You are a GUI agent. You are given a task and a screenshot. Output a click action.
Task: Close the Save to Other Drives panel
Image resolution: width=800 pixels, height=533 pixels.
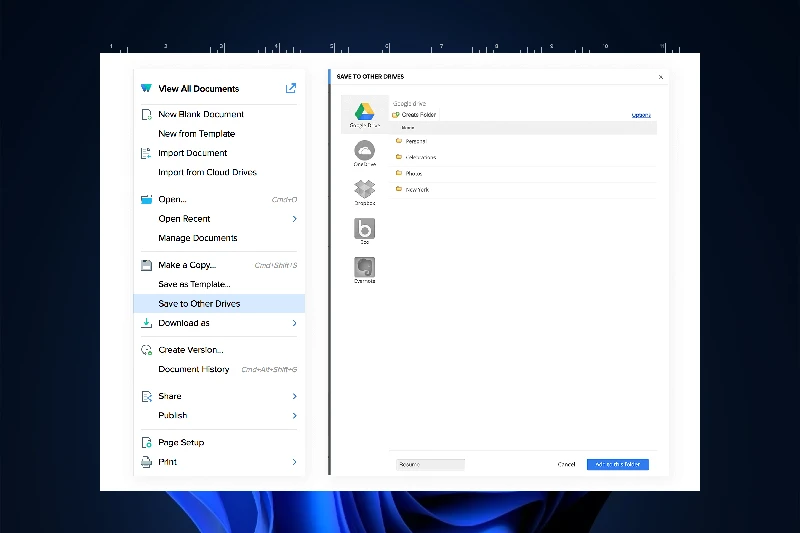tap(661, 77)
